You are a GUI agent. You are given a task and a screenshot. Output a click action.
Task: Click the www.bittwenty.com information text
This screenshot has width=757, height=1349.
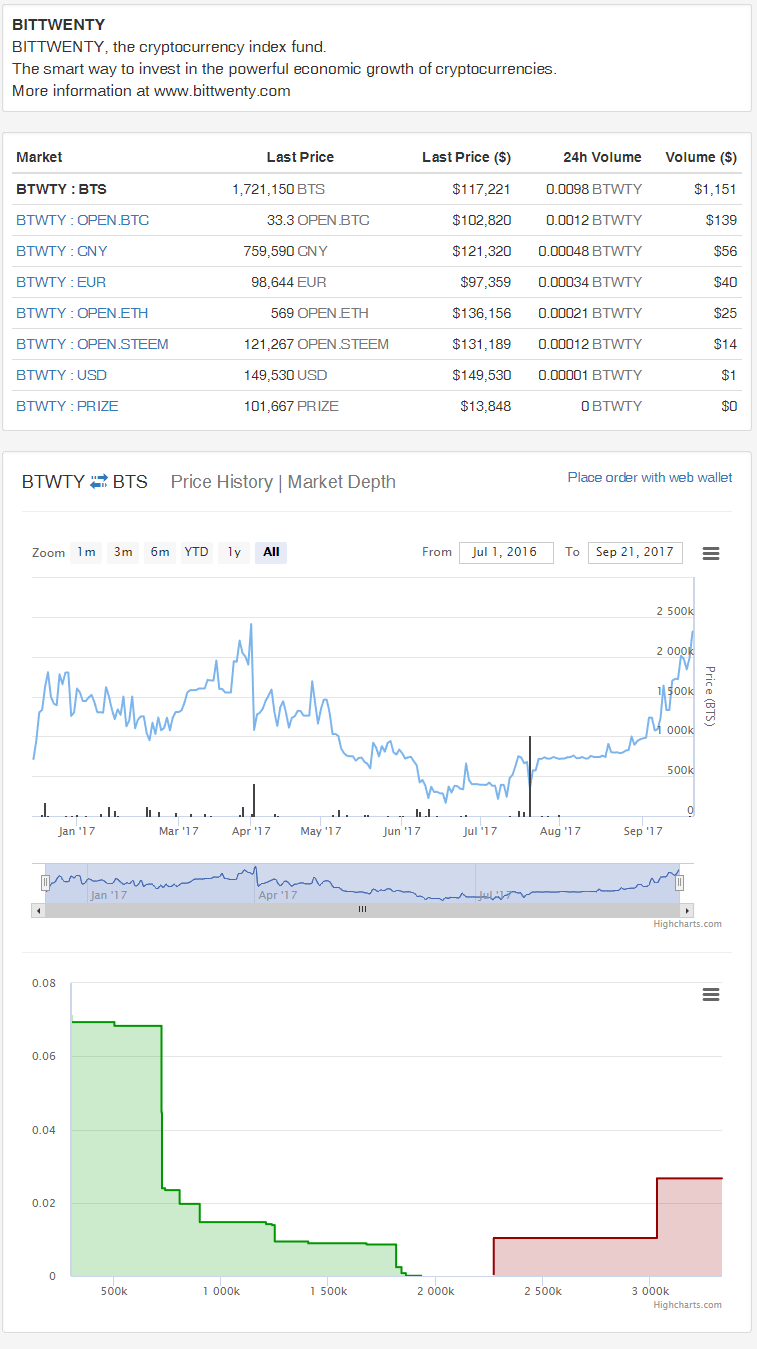(222, 90)
